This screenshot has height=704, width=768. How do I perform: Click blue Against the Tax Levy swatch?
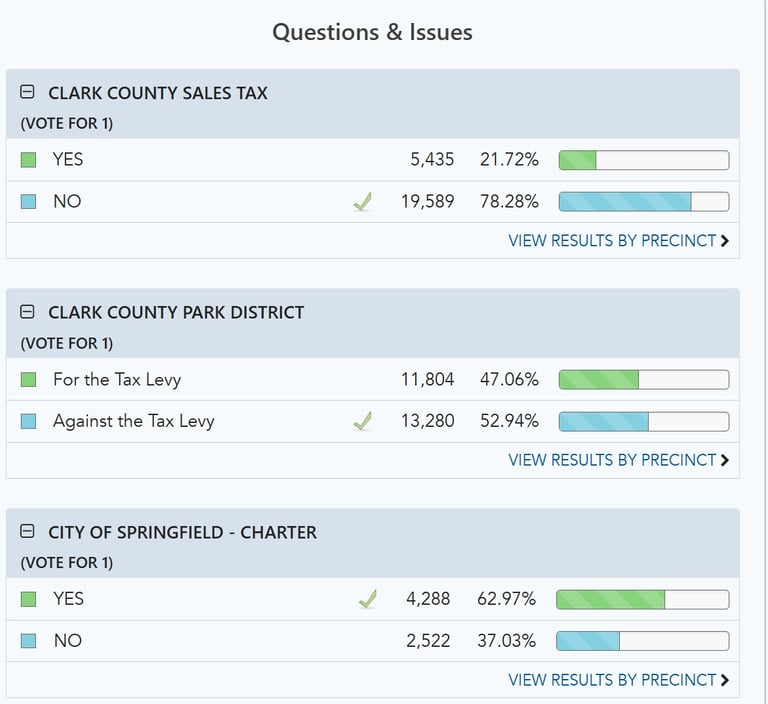click(x=29, y=422)
